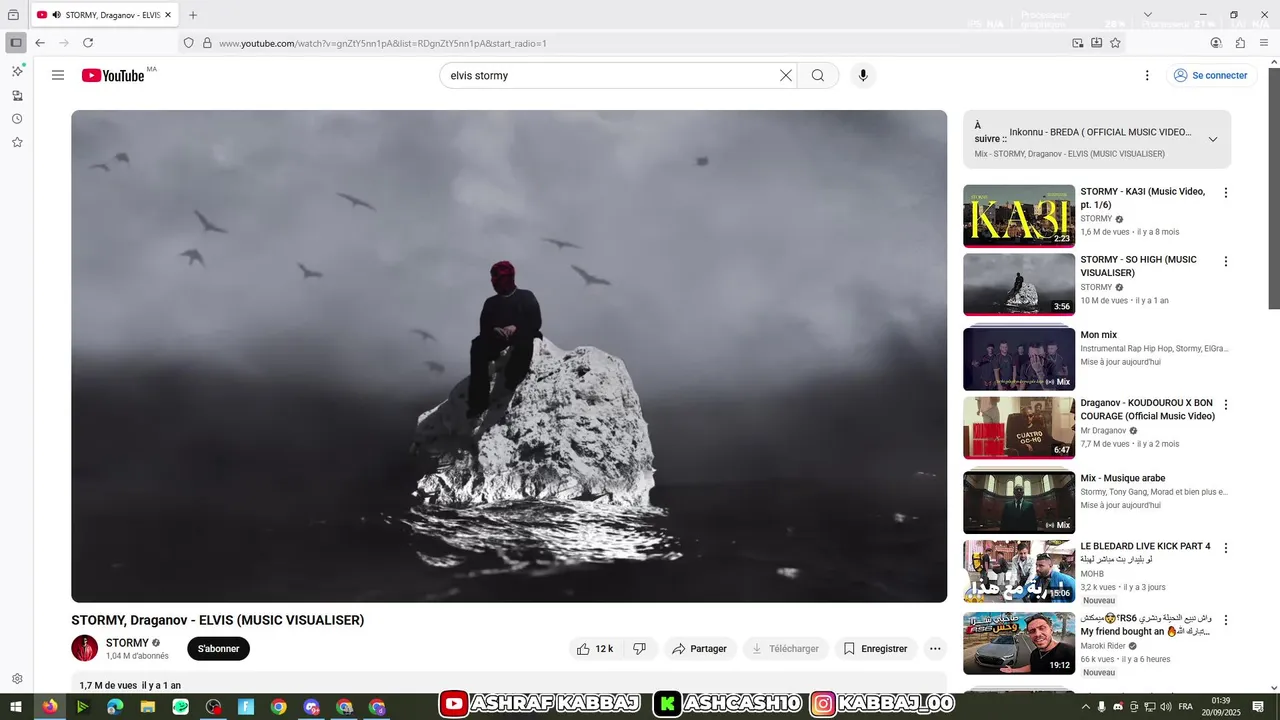The height and width of the screenshot is (720, 1280).
Task: Open the list all tabs chevron
Action: [1147, 15]
